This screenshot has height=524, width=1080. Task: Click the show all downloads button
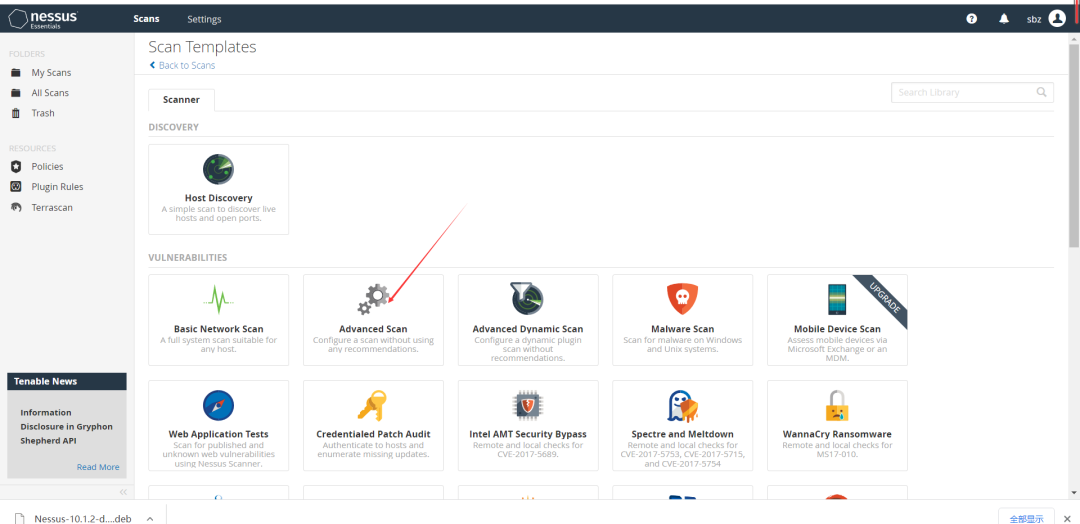tap(1026, 518)
